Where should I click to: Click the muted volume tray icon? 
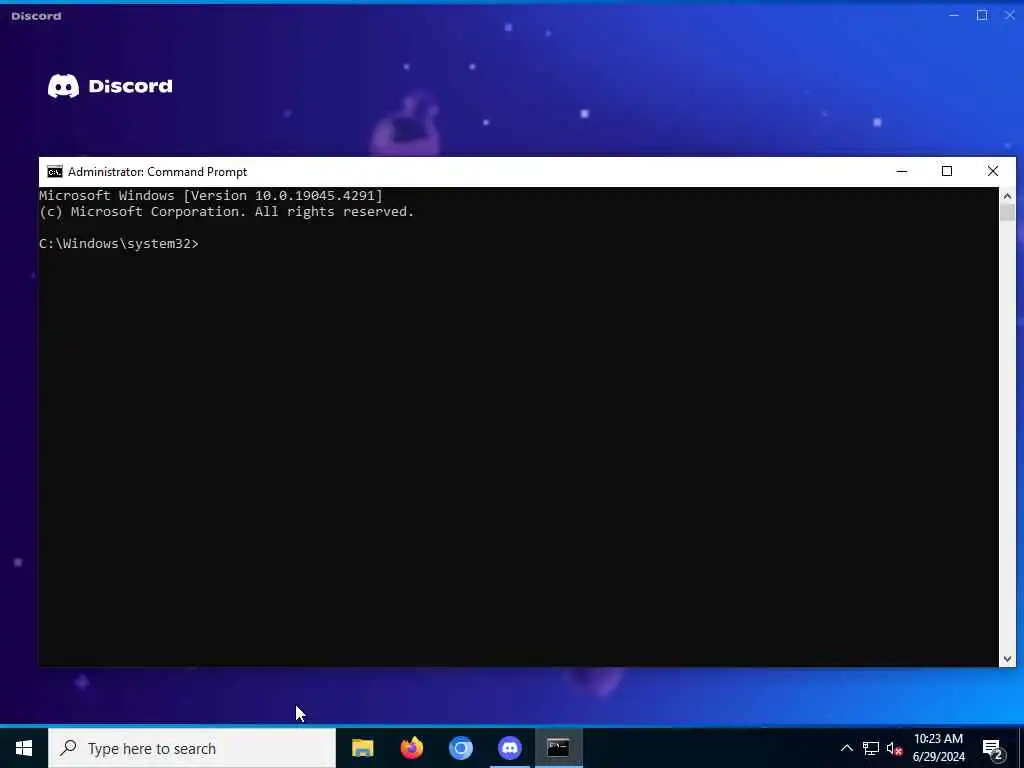pos(894,748)
